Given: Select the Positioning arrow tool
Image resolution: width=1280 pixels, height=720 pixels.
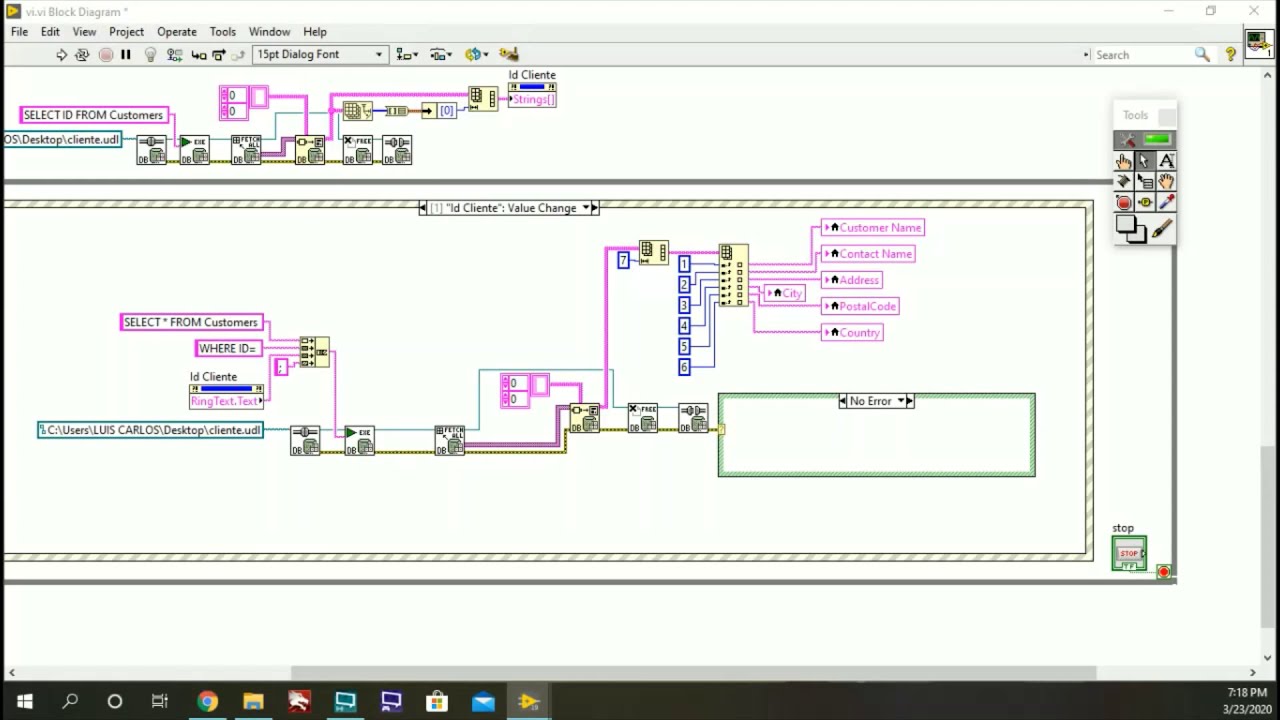Looking at the screenshot, I should (x=1145, y=161).
